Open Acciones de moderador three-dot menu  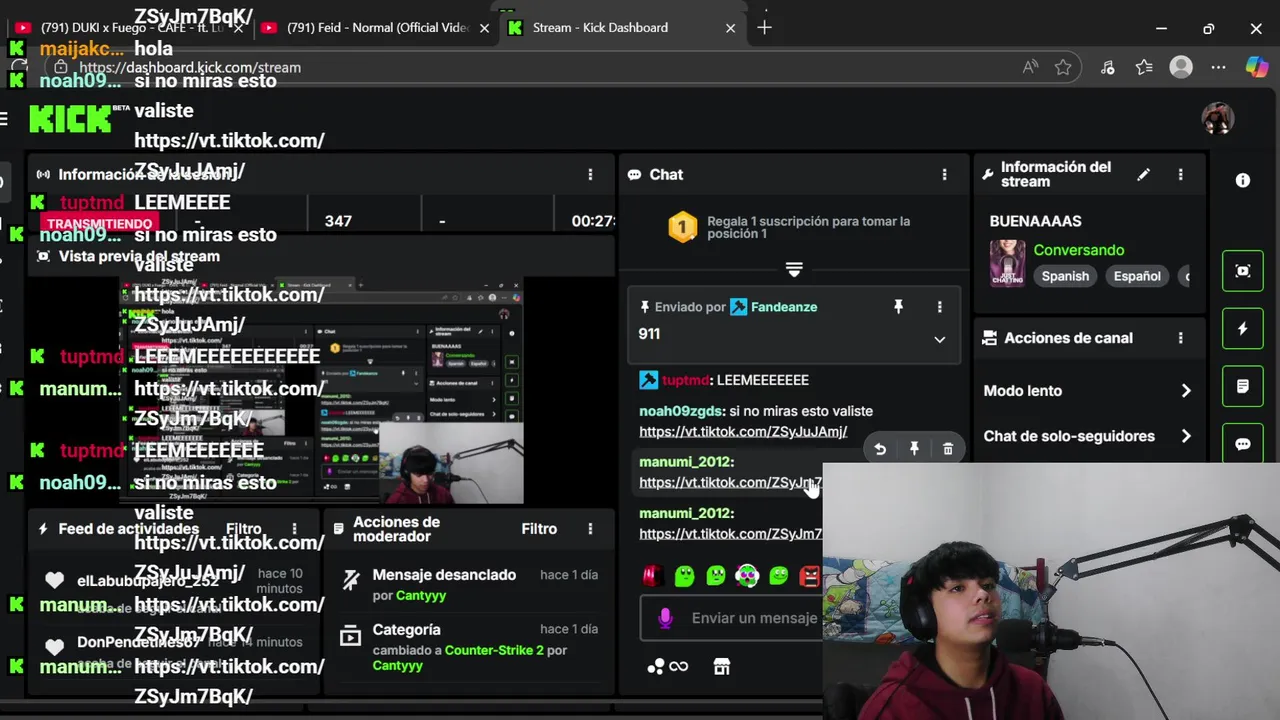point(590,529)
